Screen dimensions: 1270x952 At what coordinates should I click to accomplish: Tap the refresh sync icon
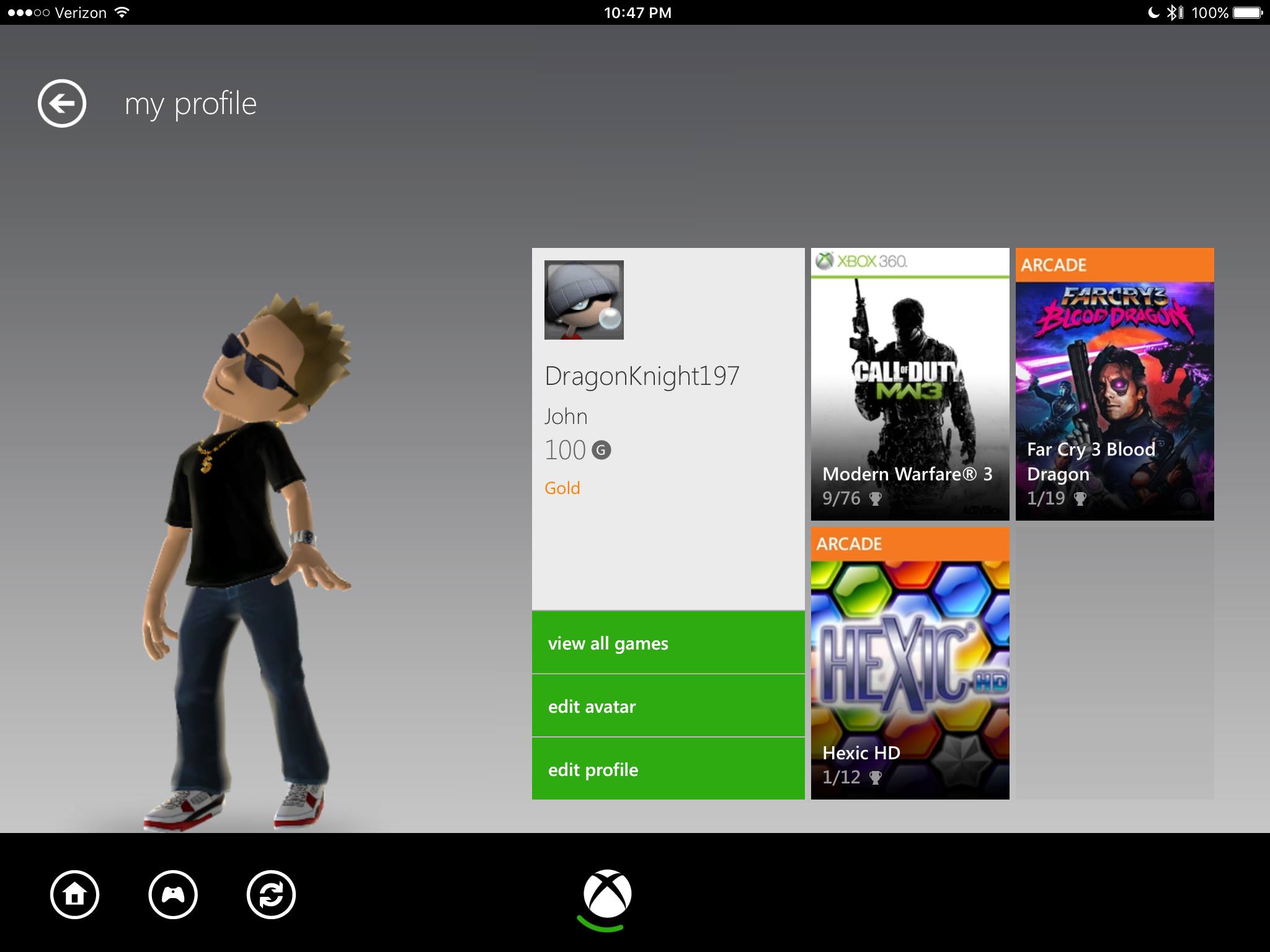271,894
